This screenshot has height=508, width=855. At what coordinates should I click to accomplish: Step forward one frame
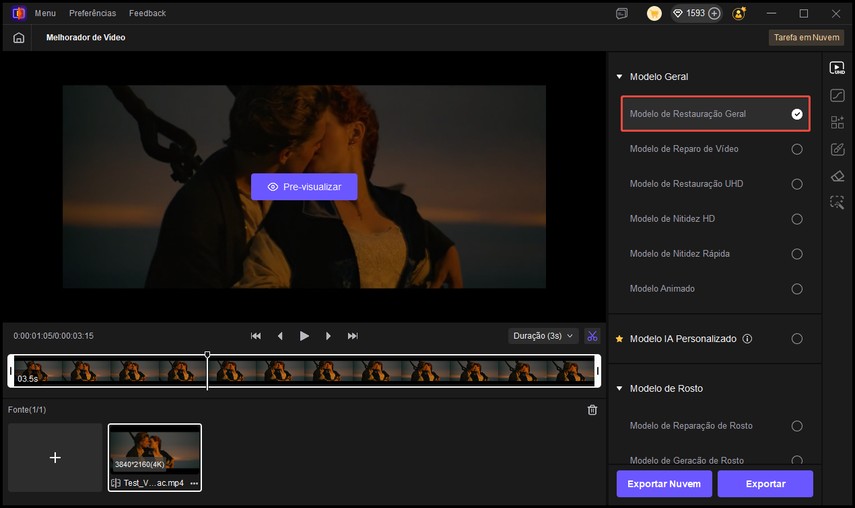point(328,336)
